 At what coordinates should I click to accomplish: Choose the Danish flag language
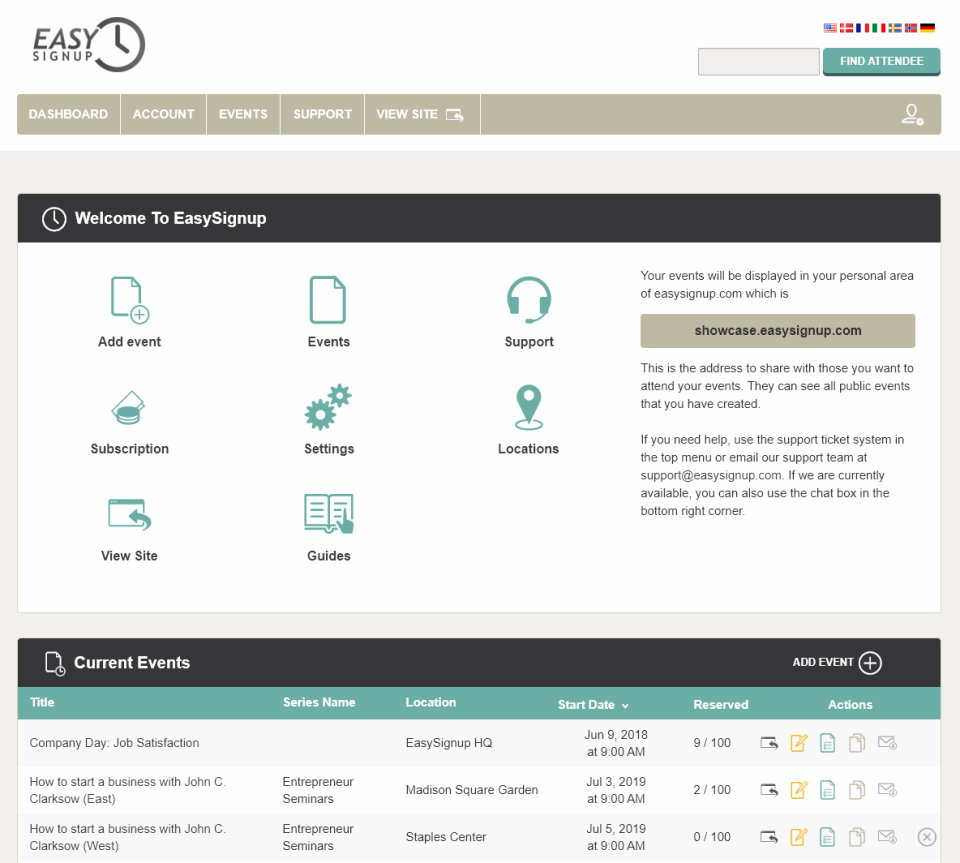click(x=845, y=27)
